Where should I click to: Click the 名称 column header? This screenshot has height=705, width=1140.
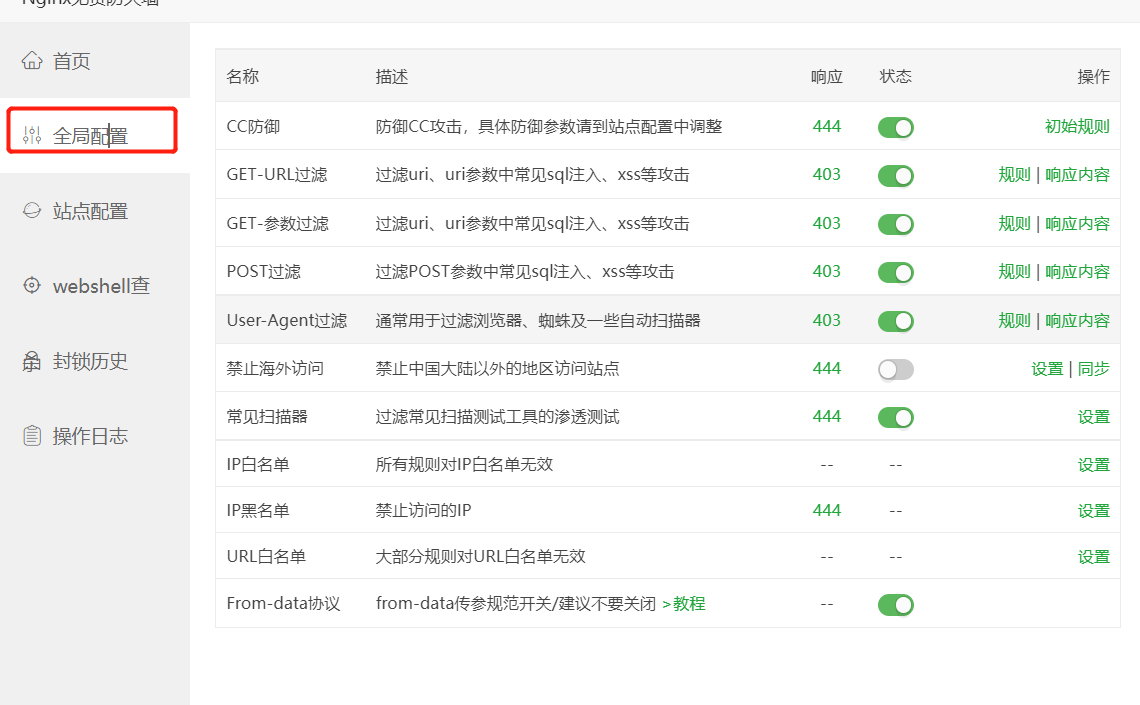[x=242, y=76]
